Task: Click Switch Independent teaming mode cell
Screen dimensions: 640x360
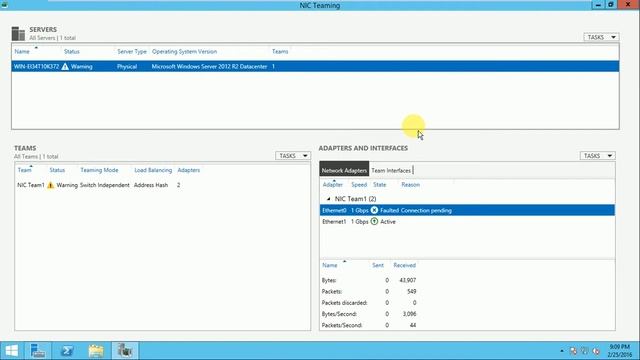Action: [104, 185]
